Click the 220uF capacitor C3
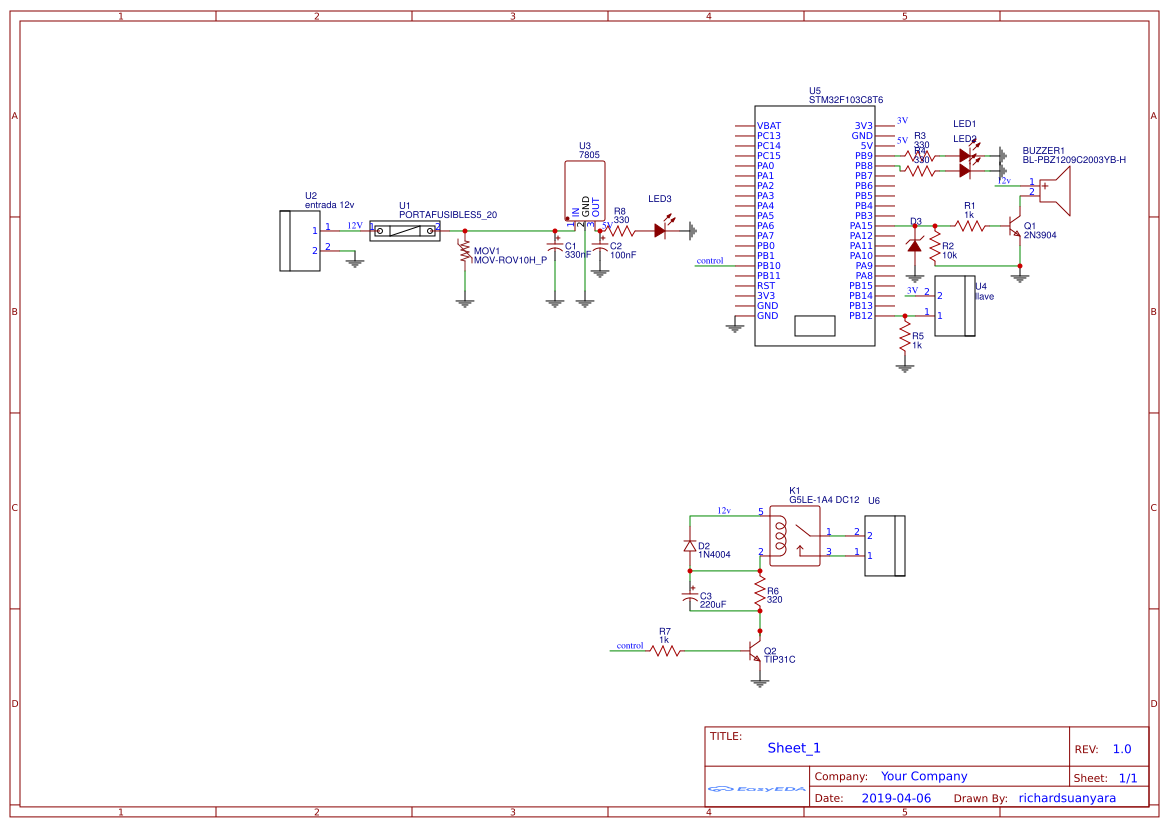 click(690, 595)
